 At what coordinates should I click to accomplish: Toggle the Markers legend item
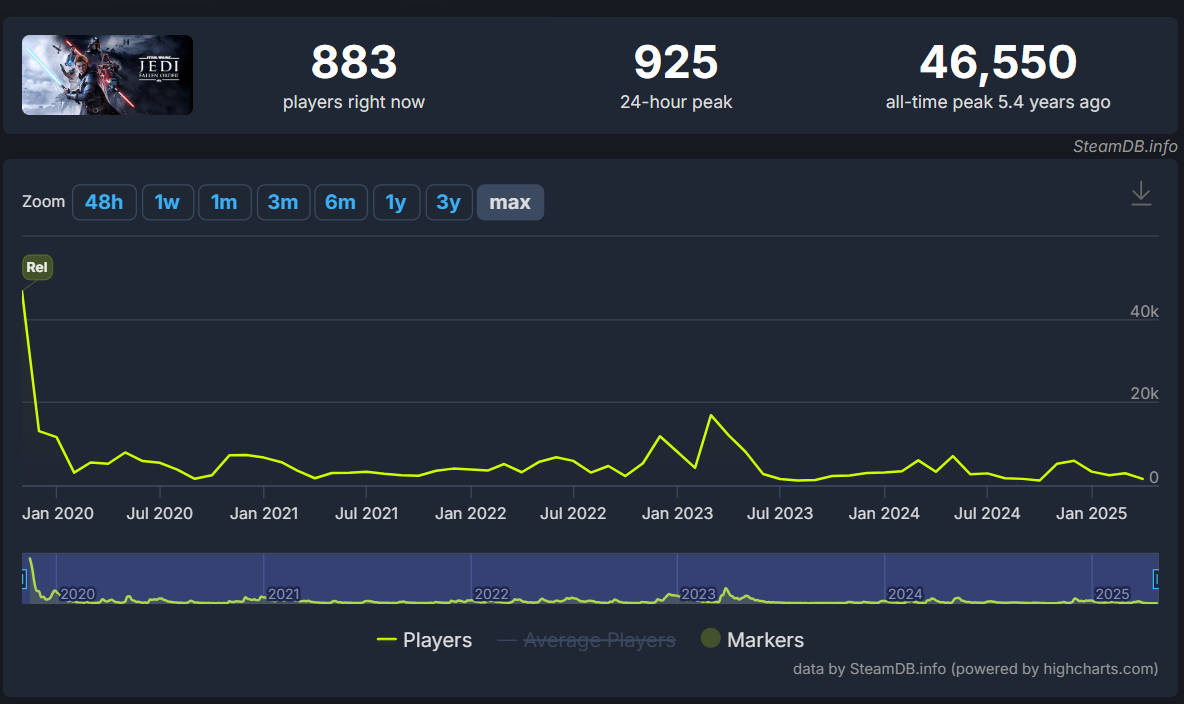click(752, 640)
